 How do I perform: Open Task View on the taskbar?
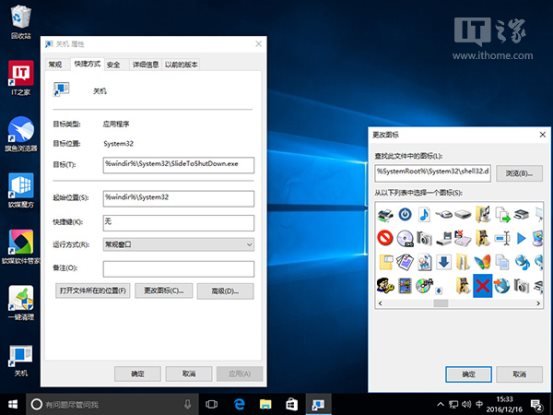tap(212, 404)
